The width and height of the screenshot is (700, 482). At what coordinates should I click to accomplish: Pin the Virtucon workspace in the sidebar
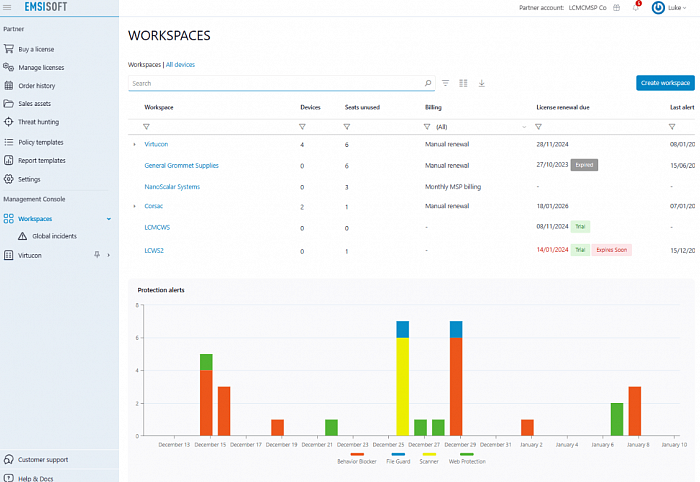[x=96, y=255]
